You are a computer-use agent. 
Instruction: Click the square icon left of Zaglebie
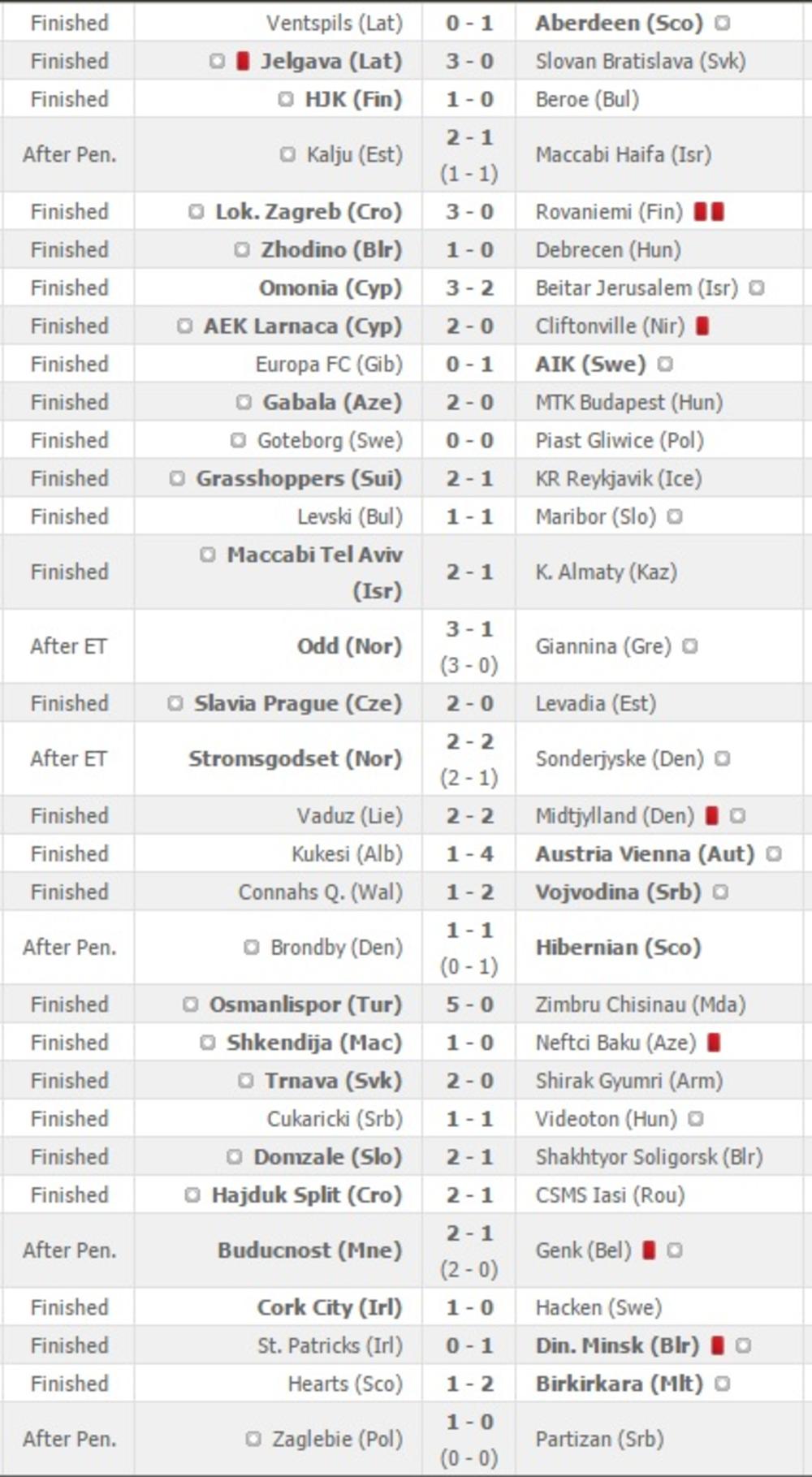coord(253,1439)
